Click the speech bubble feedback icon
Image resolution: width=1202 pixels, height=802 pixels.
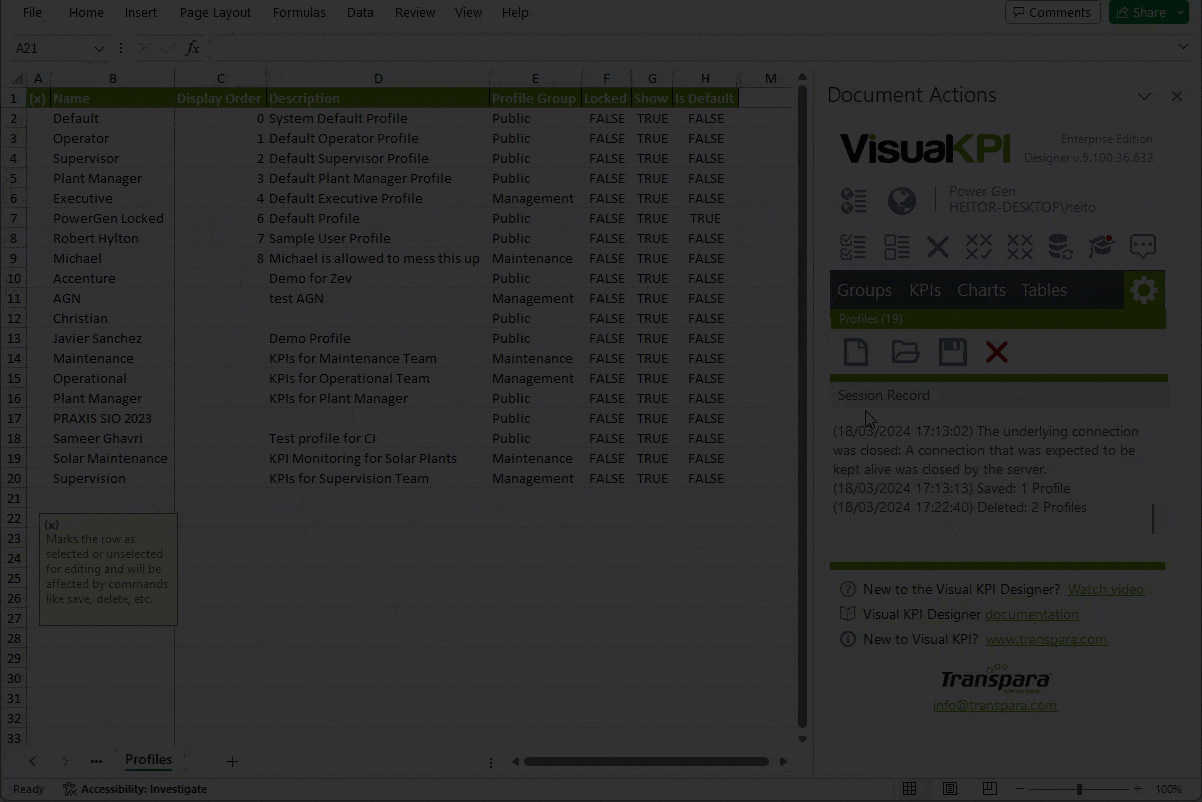pos(1142,247)
